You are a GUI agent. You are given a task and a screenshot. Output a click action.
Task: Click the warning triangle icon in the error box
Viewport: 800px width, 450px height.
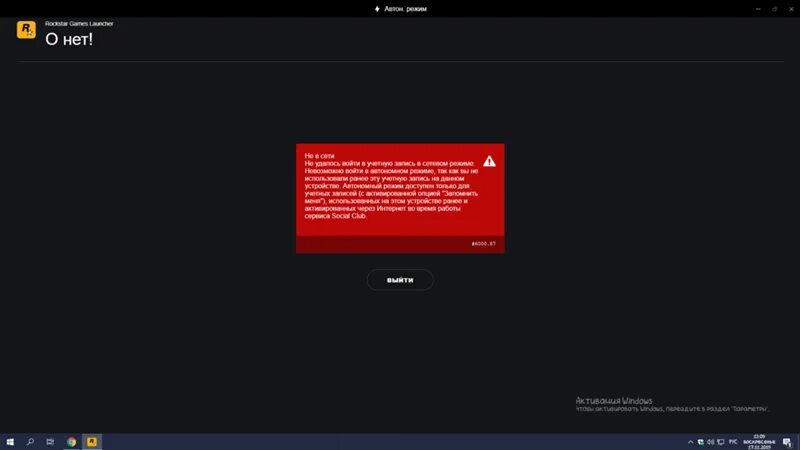489,161
